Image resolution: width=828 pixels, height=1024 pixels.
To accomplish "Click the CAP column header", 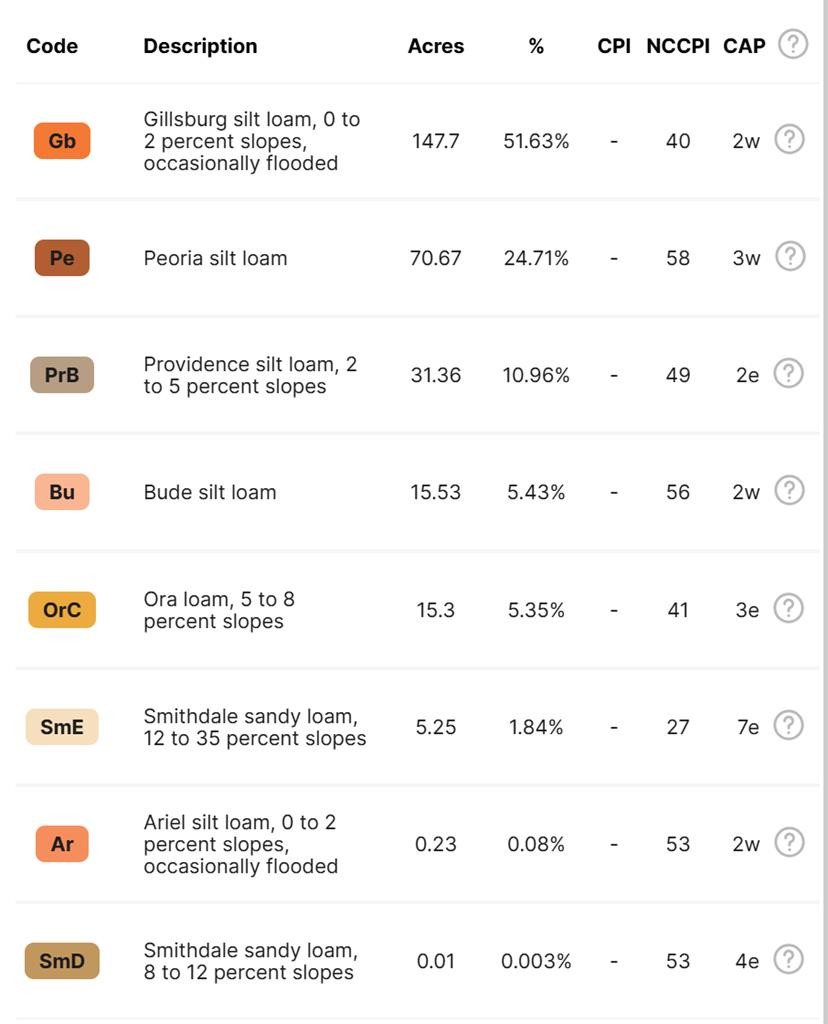I will coord(745,46).
